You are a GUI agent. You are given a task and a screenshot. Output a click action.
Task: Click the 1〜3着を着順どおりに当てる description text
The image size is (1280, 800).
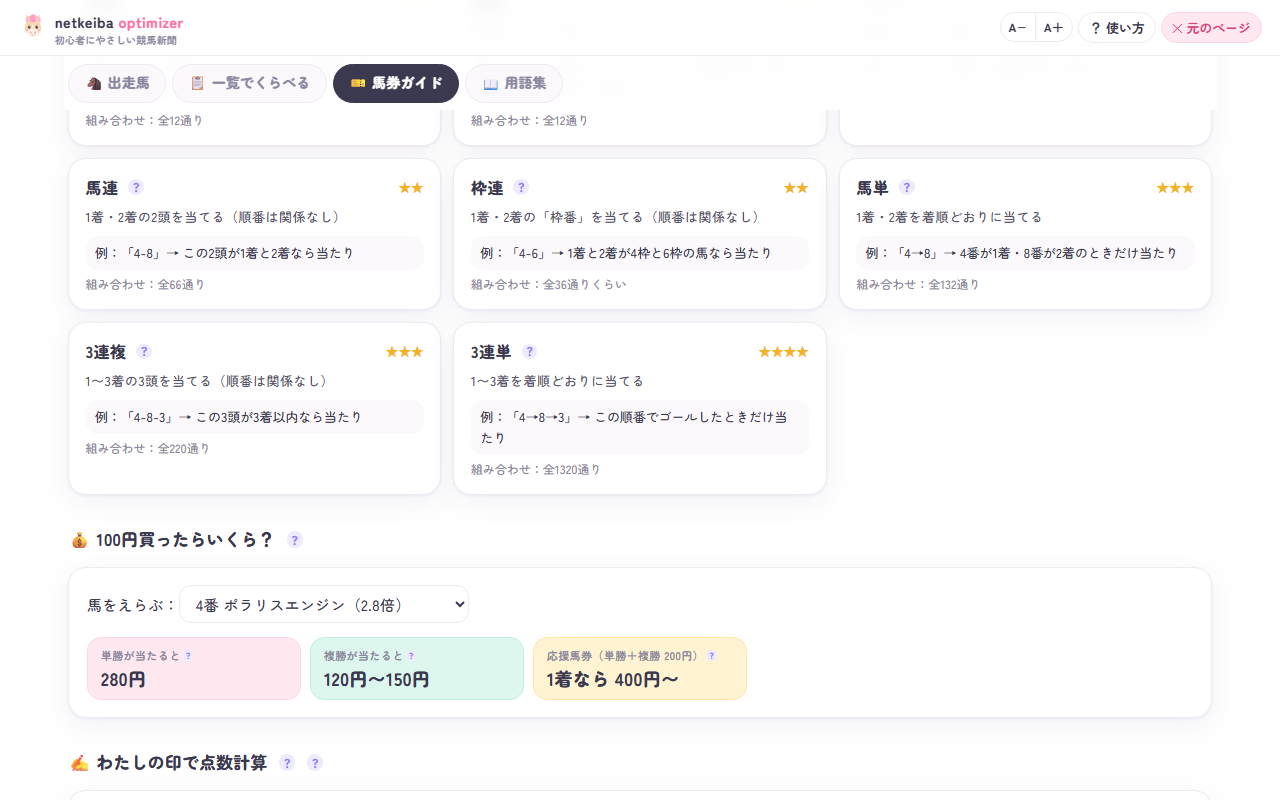(557, 381)
